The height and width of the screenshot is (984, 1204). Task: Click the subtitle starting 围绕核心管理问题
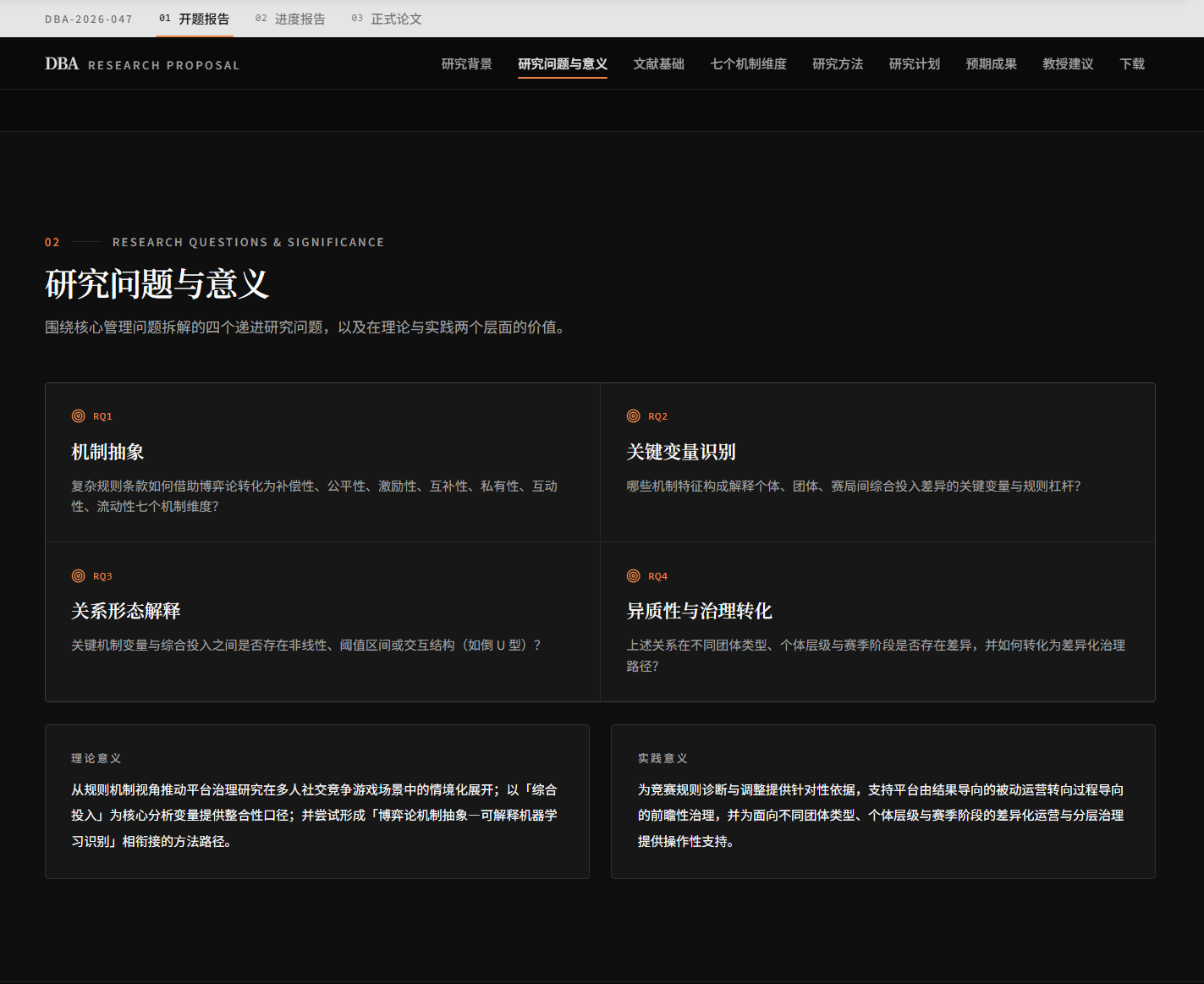pos(305,327)
